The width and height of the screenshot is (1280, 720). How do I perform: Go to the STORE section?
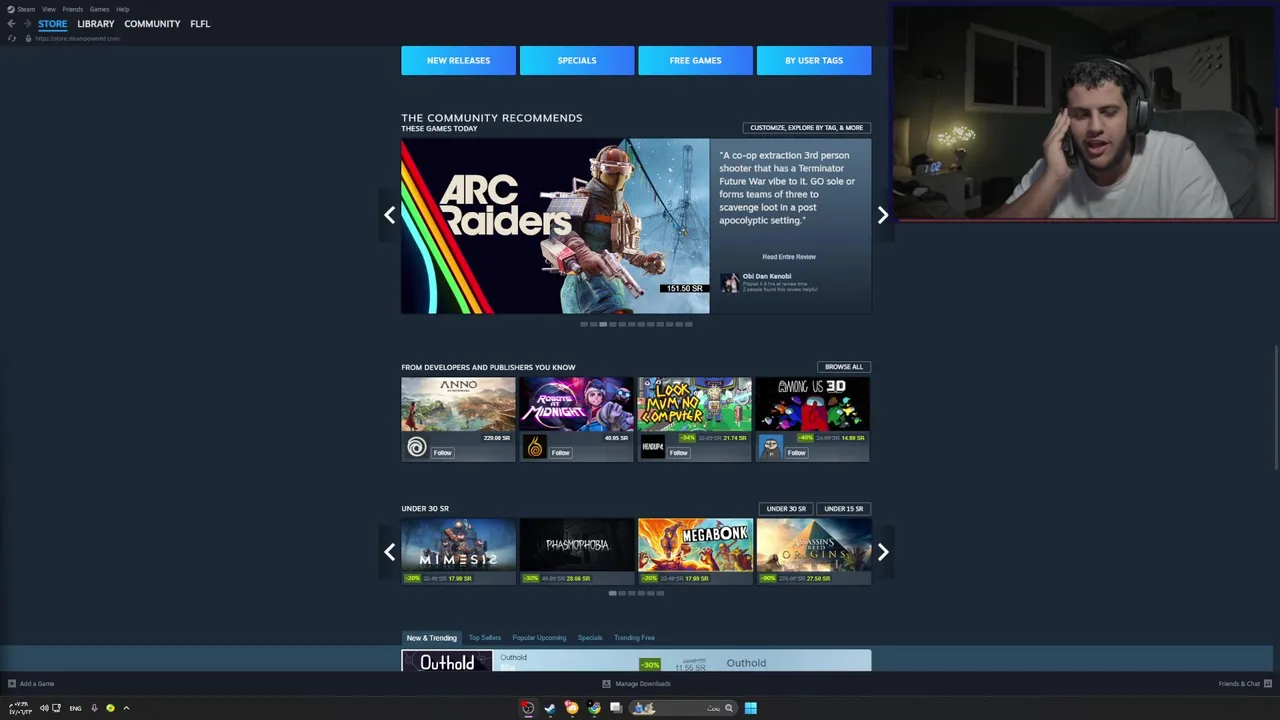coord(53,24)
